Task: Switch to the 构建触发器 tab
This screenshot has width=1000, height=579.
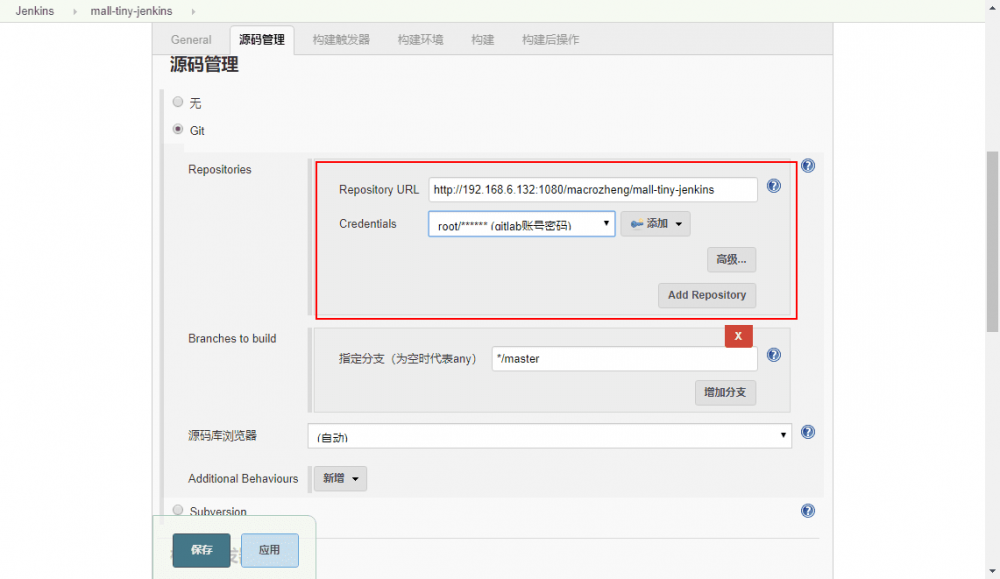Action: [x=342, y=39]
